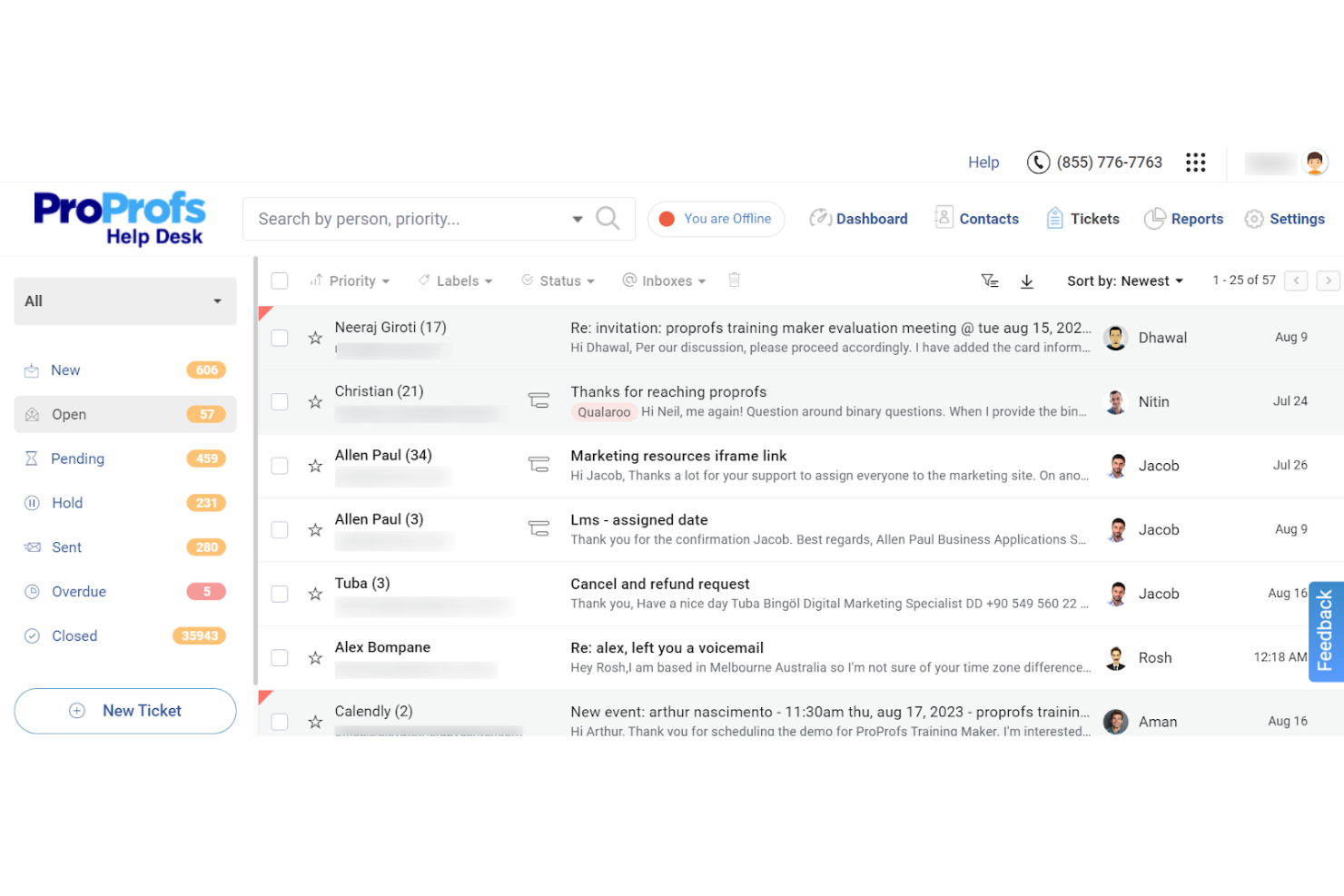The width and height of the screenshot is (1344, 896).
Task: Click the apps grid icon near the profile
Action: [1196, 162]
